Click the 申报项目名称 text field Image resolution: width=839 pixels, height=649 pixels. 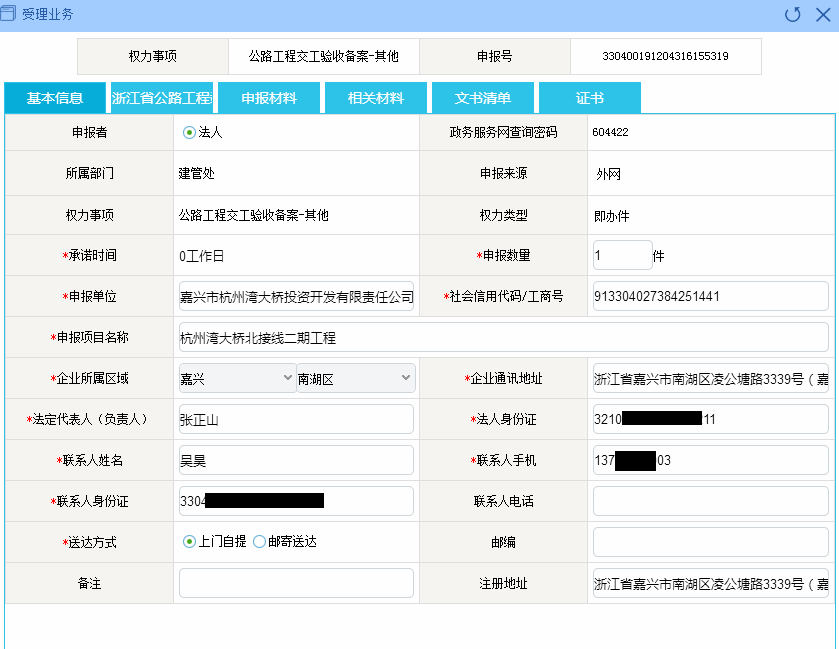[503, 337]
